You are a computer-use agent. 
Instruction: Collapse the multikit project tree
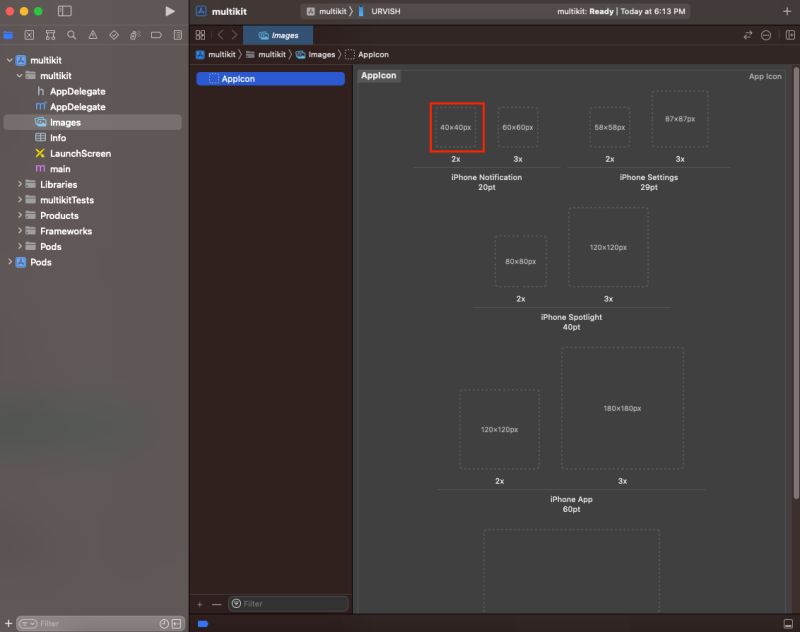(10, 60)
